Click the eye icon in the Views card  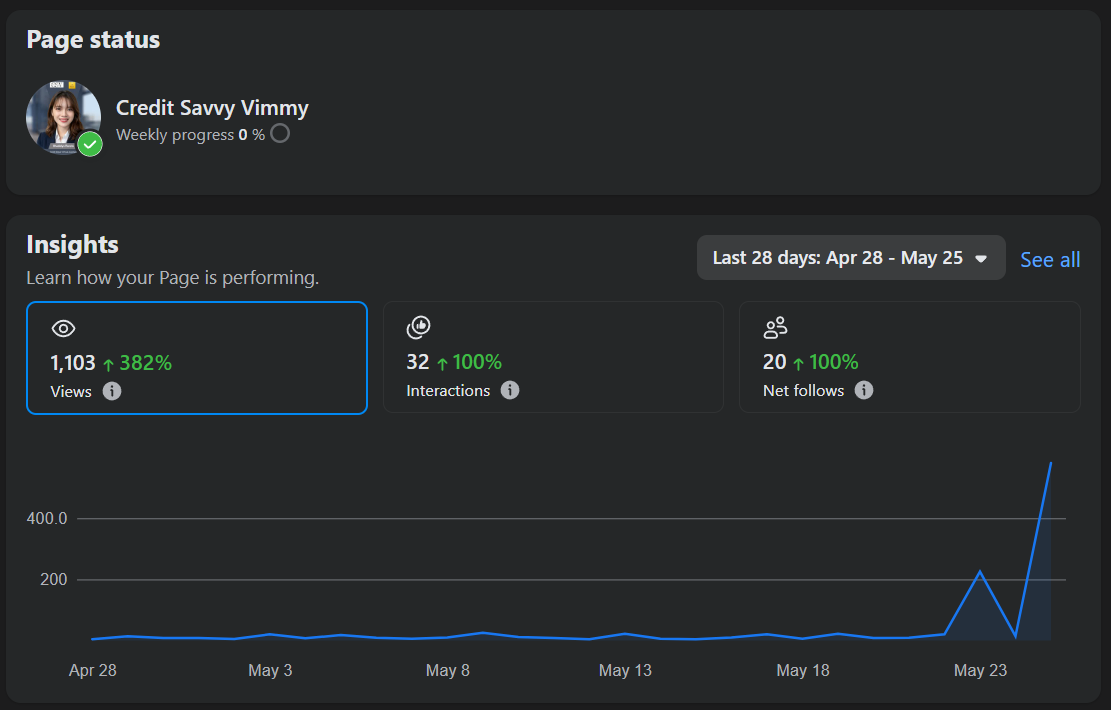point(63,328)
